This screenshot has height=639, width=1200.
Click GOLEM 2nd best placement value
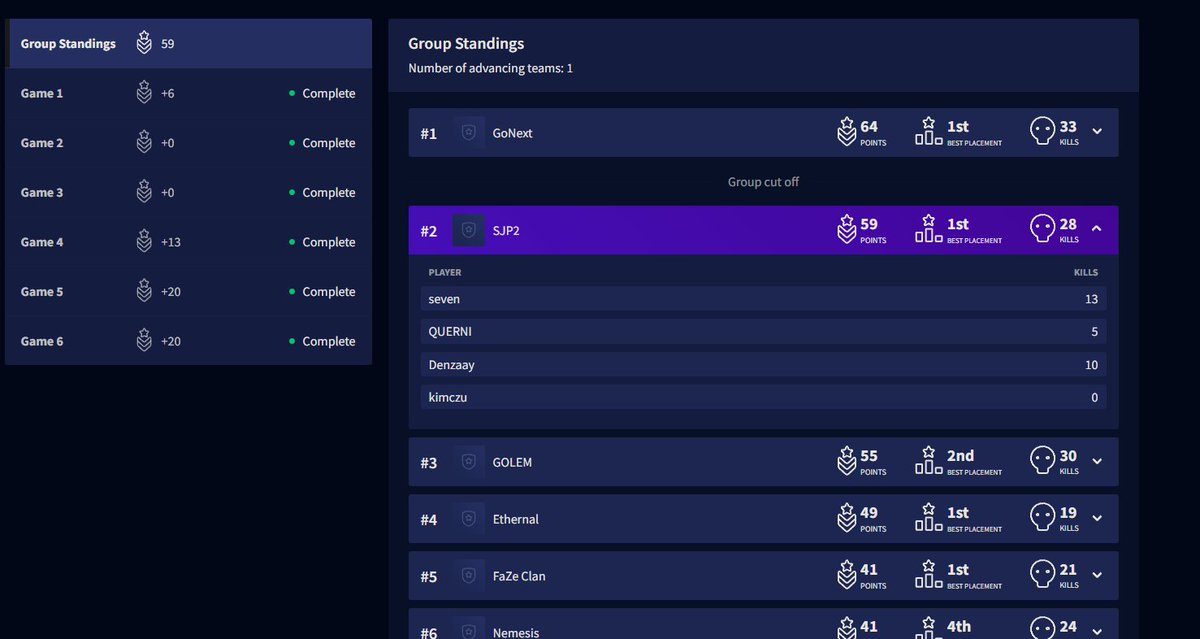960,455
